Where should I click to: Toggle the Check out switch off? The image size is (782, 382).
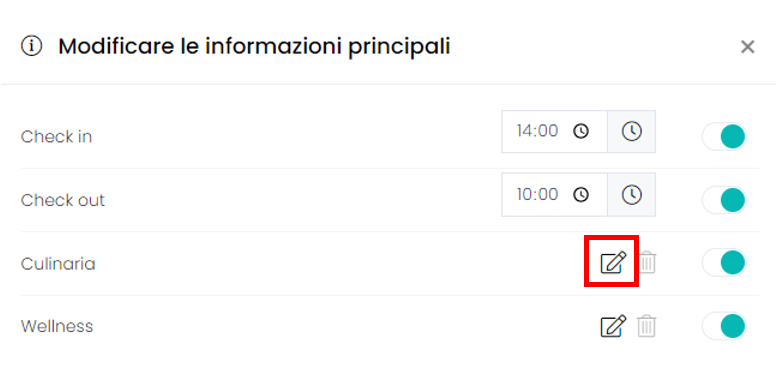pos(724,200)
